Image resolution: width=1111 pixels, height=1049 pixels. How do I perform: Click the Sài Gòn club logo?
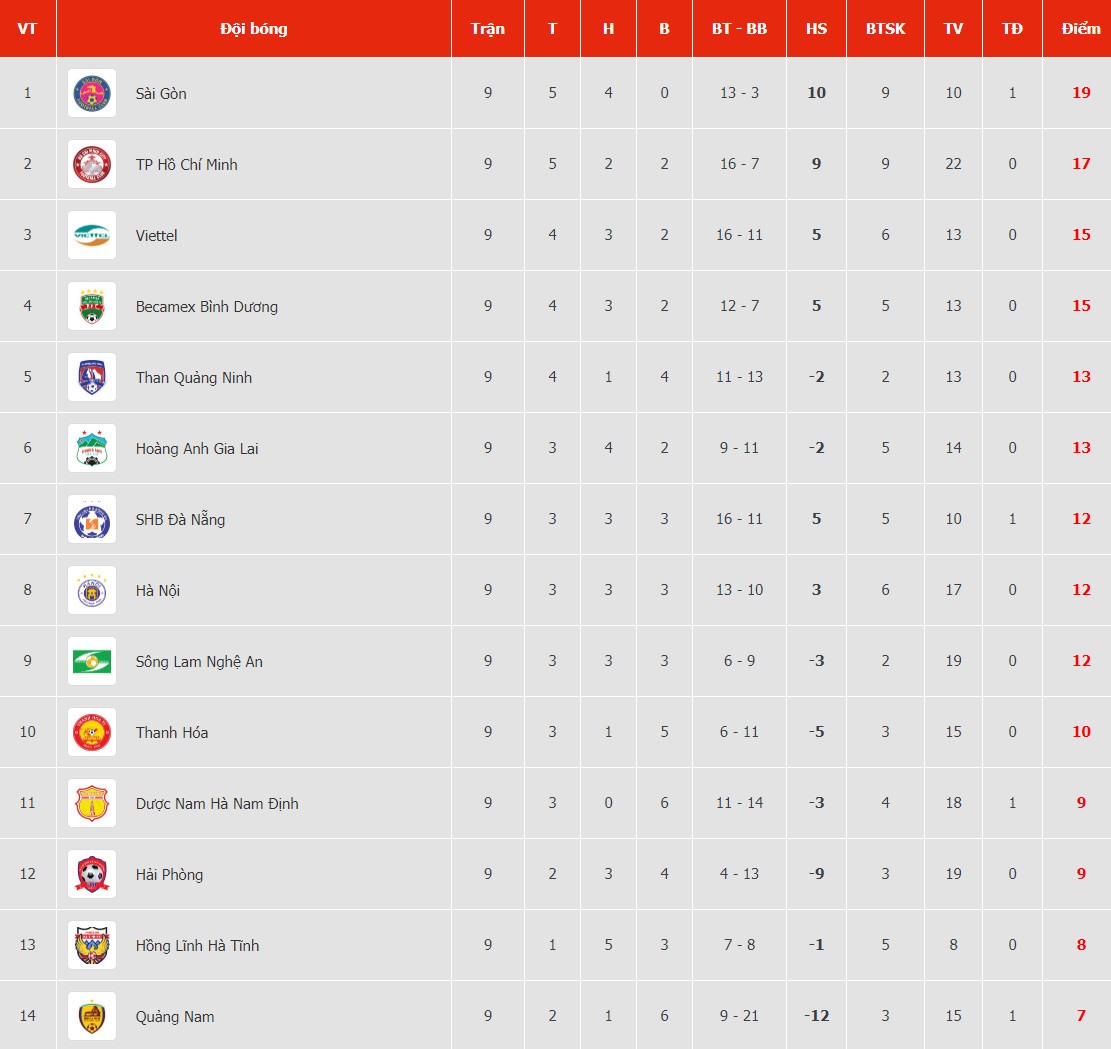[x=92, y=93]
